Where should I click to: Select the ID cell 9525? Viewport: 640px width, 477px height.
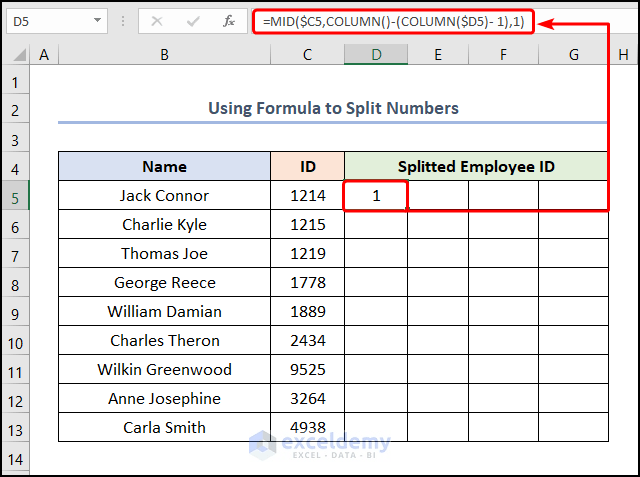[307, 369]
